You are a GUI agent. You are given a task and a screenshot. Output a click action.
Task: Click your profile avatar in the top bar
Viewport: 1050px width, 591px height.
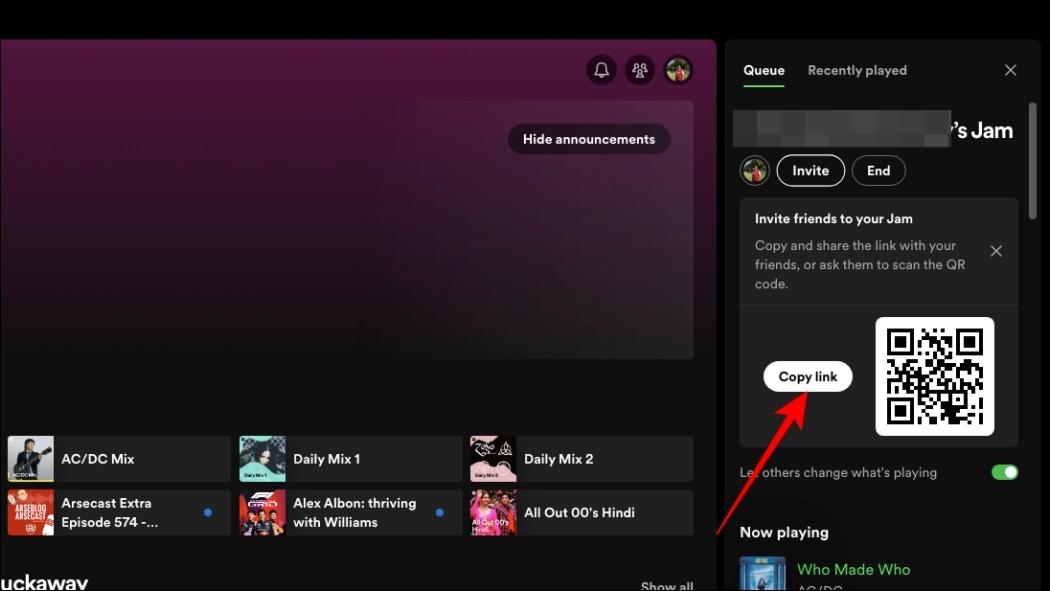(x=679, y=70)
